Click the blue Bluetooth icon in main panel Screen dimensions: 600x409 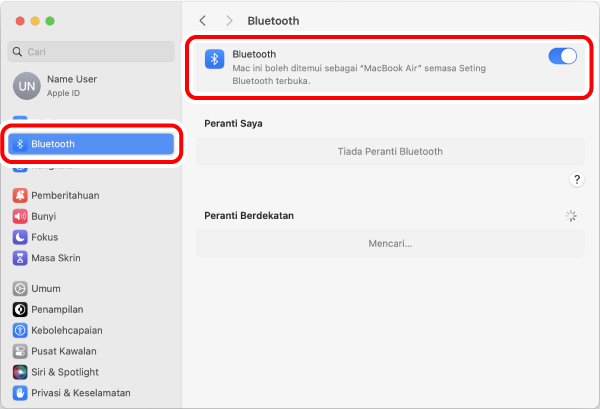tap(214, 59)
